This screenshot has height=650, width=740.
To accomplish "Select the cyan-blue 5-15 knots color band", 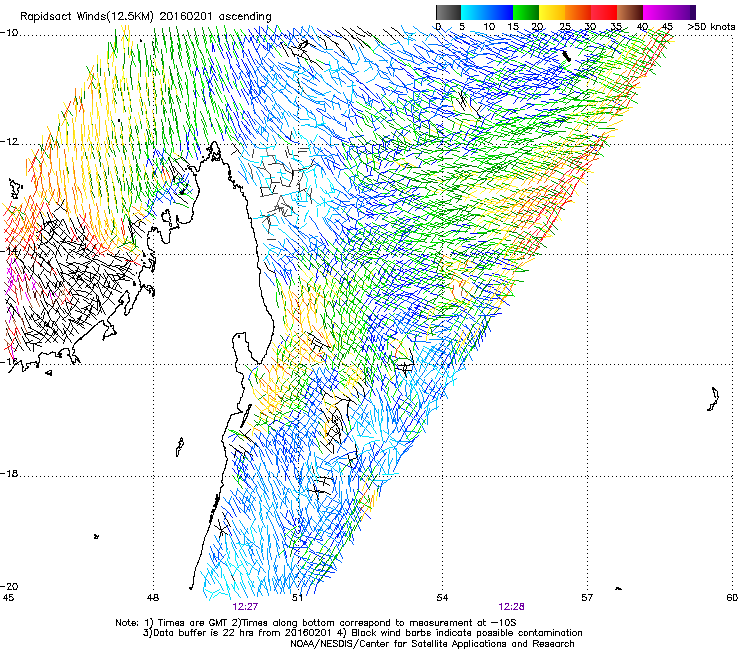I will click(487, 12).
